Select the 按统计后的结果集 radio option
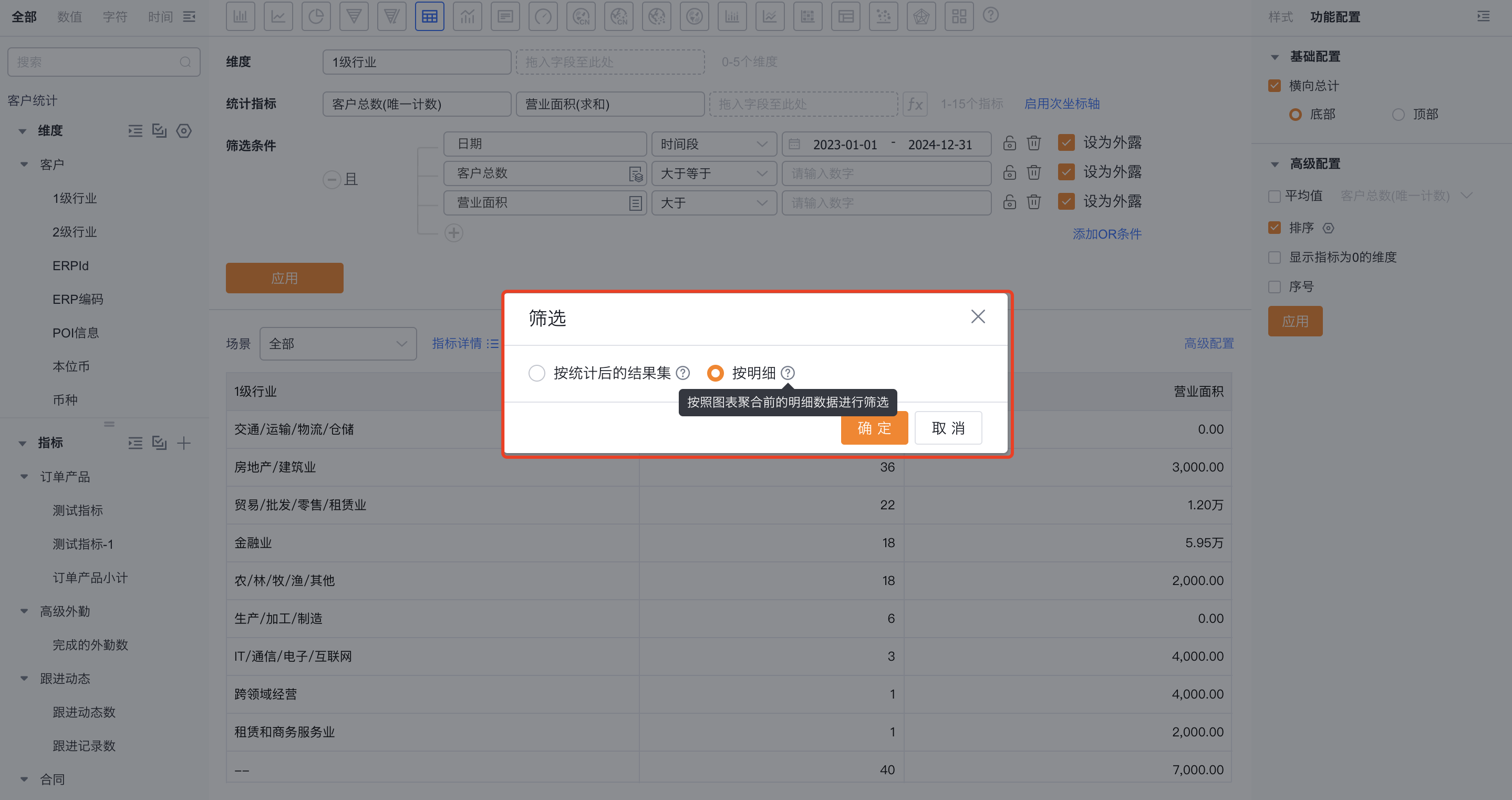Image resolution: width=1512 pixels, height=800 pixels. pos(536,373)
